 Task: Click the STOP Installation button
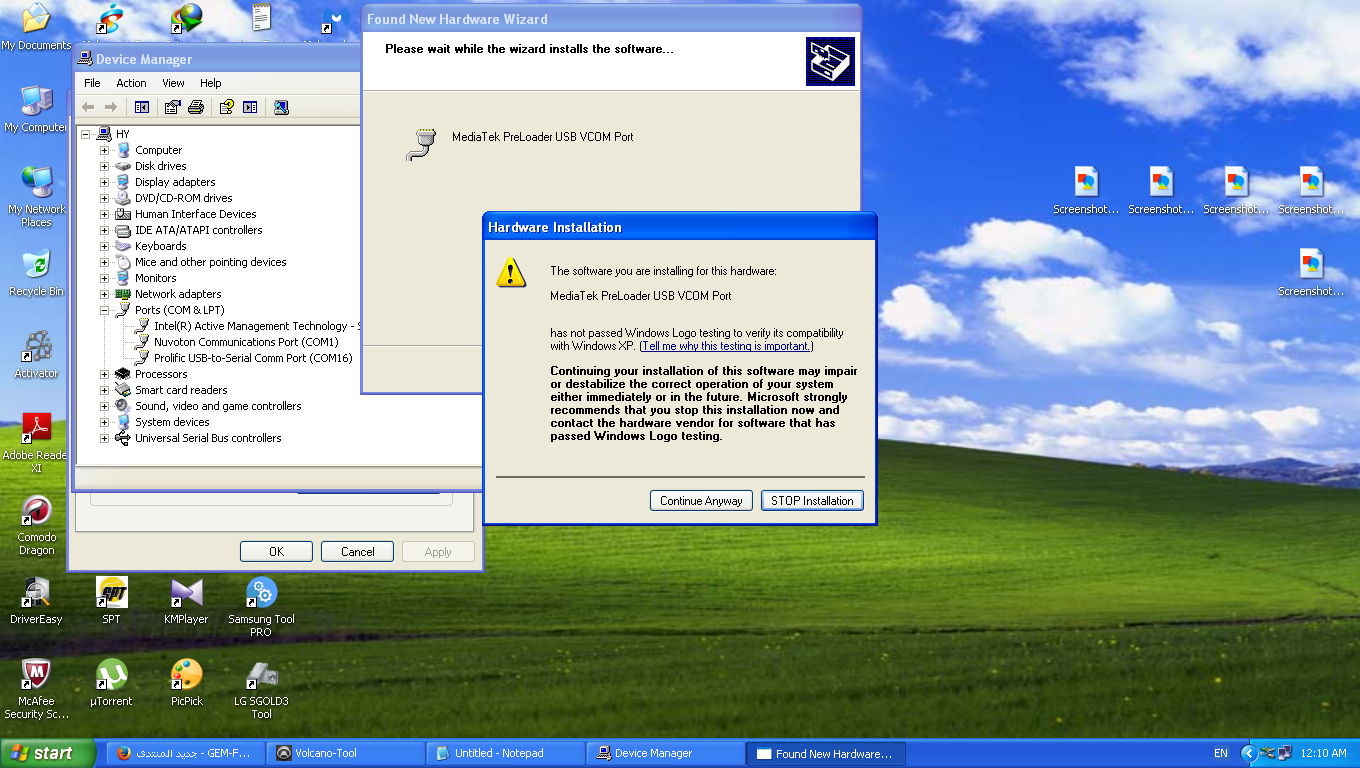click(812, 501)
